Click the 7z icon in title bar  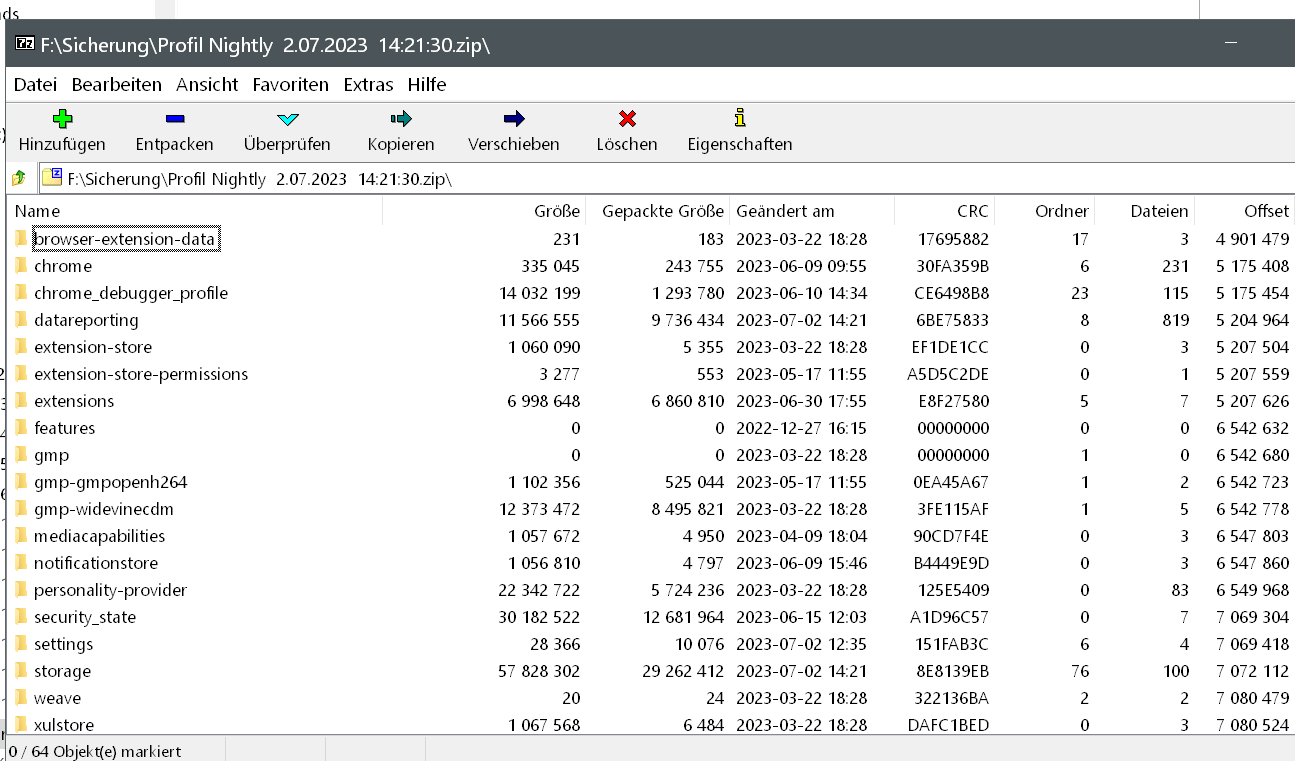26,46
